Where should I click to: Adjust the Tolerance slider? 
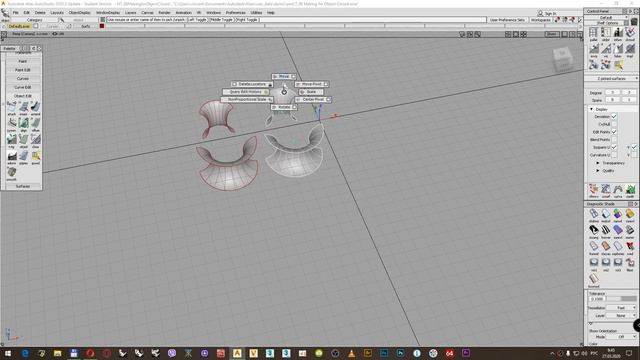point(621,299)
